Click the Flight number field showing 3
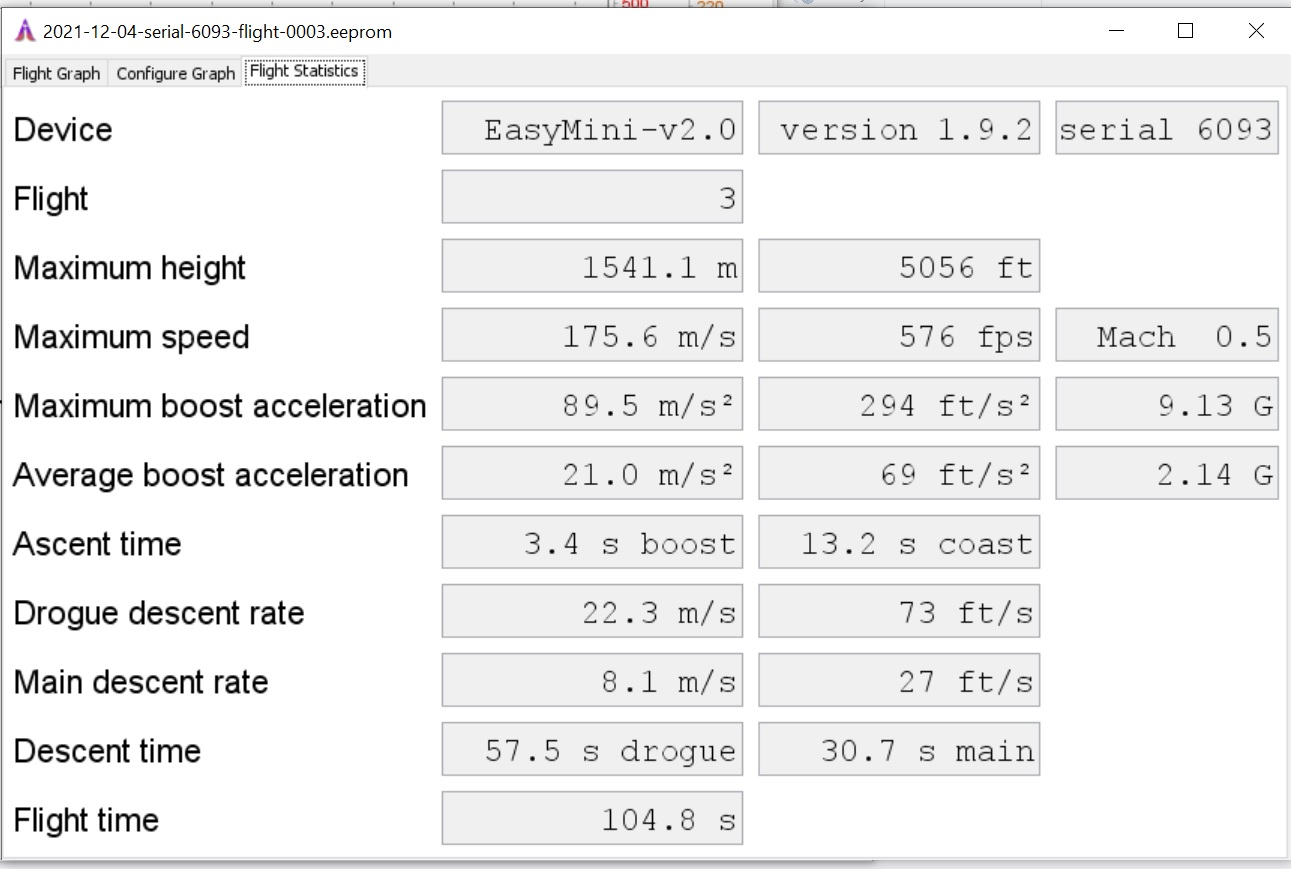 point(592,198)
